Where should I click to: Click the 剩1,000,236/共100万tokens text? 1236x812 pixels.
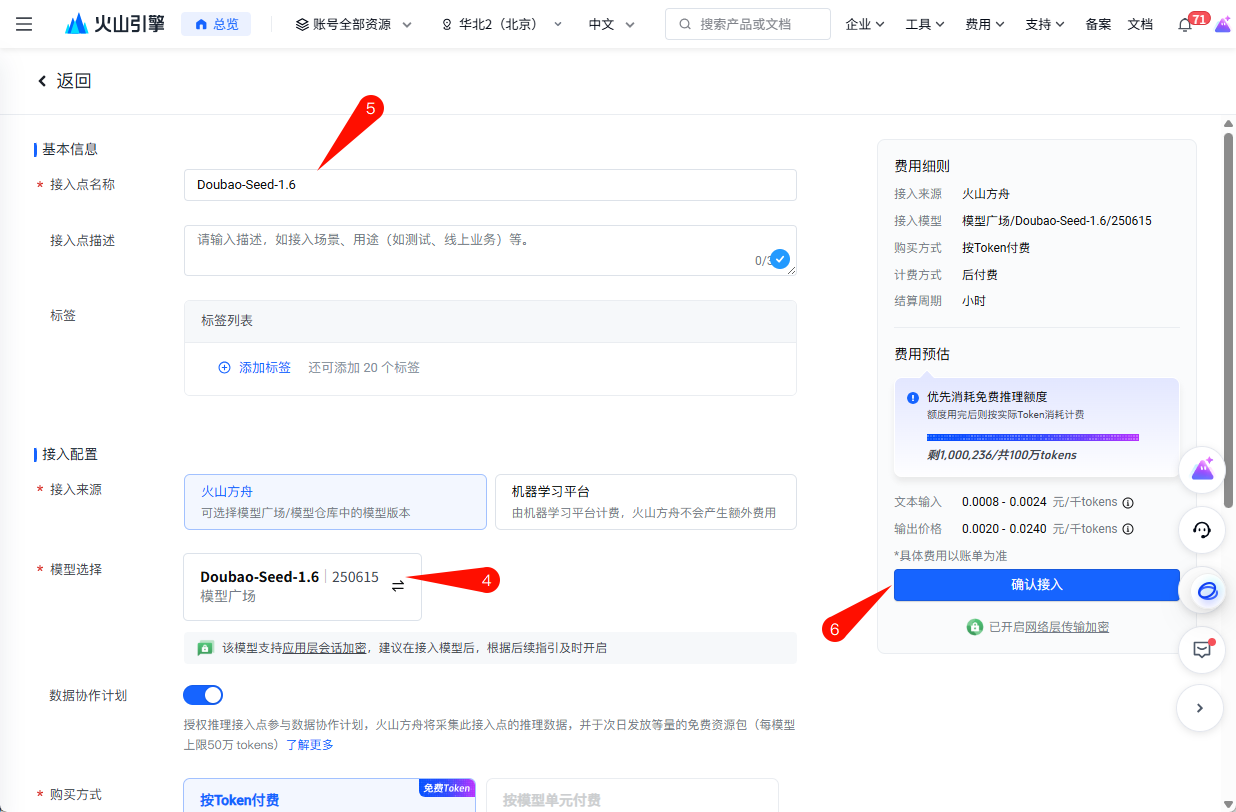[1002, 455]
